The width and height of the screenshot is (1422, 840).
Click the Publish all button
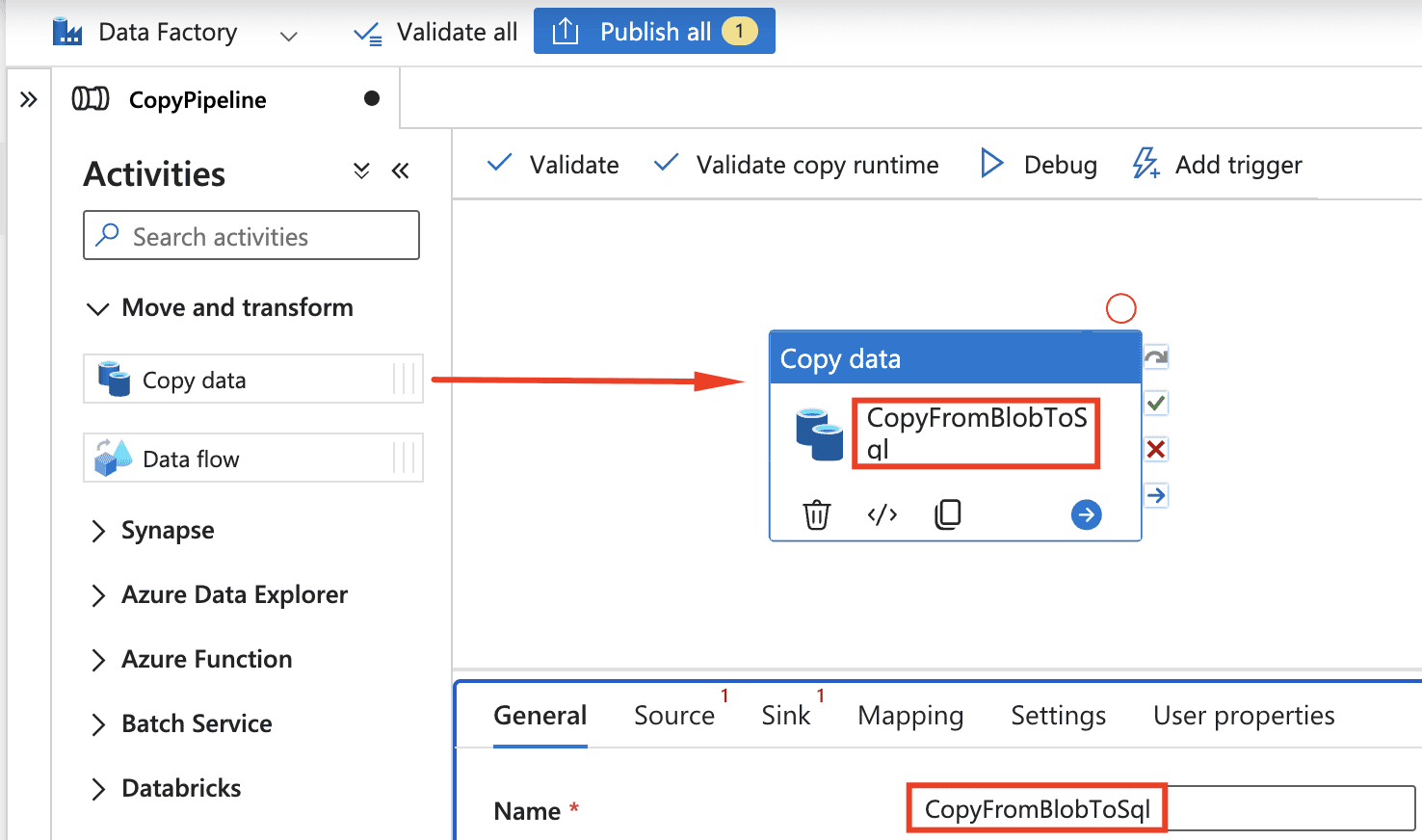[x=654, y=32]
